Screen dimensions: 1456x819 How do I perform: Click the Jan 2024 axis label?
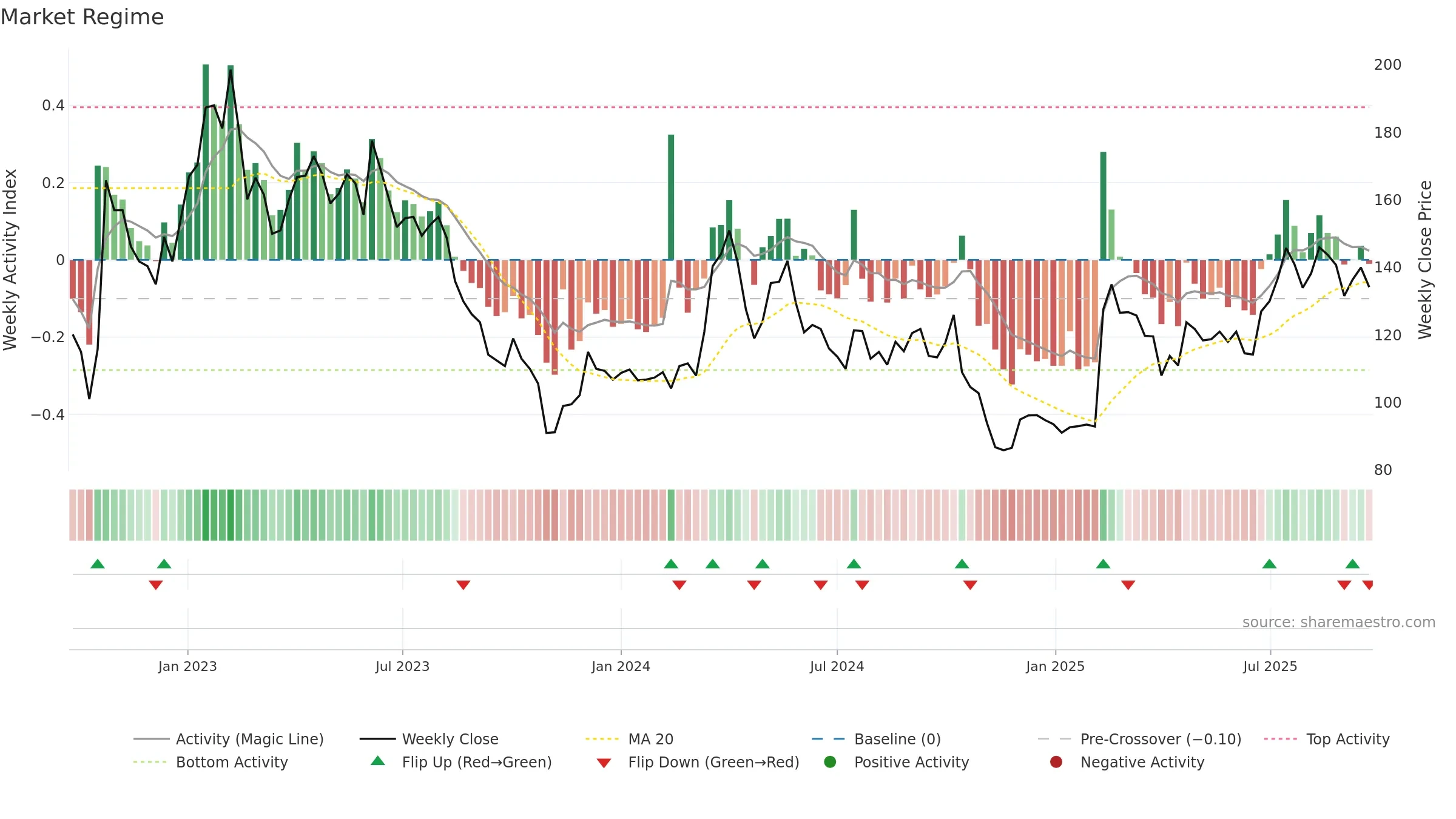[x=621, y=666]
